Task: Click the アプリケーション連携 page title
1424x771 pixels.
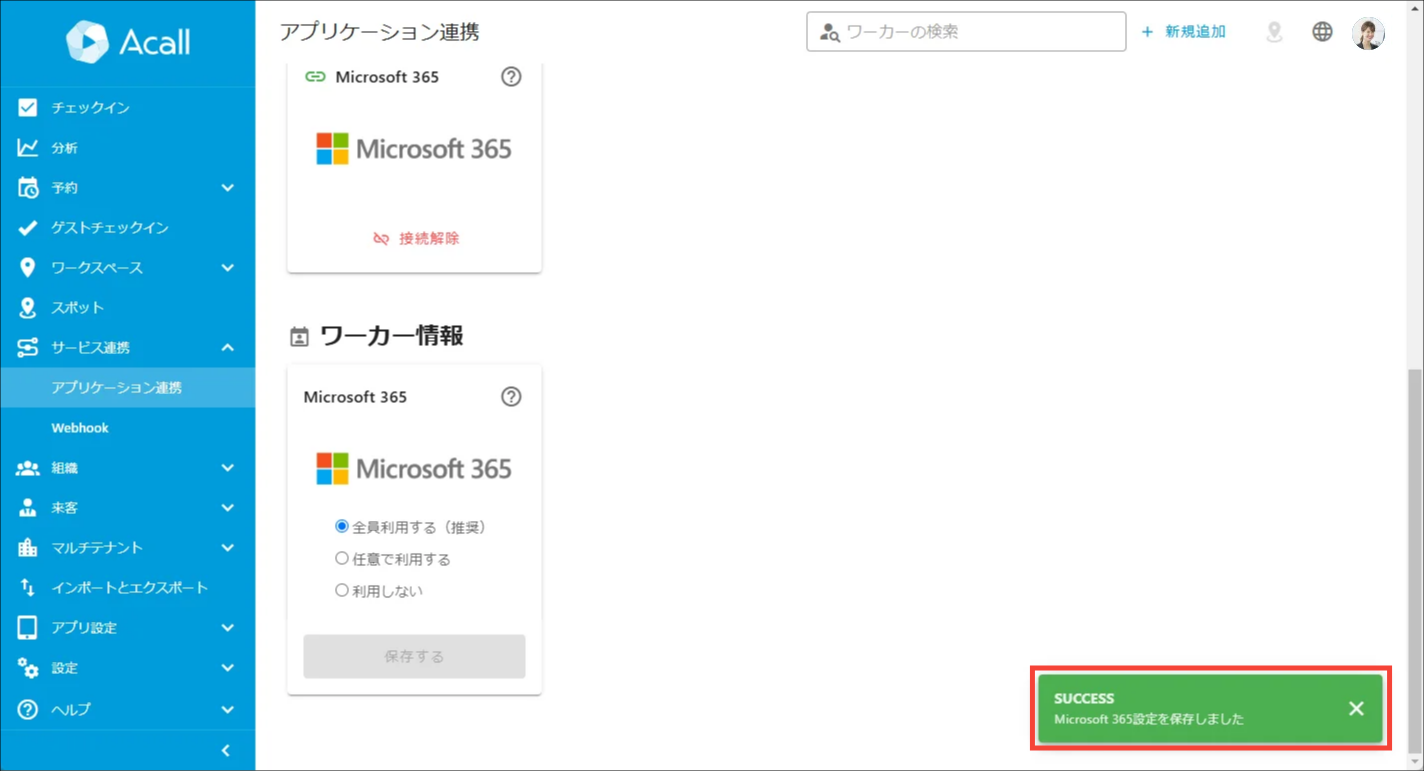Action: [x=380, y=32]
